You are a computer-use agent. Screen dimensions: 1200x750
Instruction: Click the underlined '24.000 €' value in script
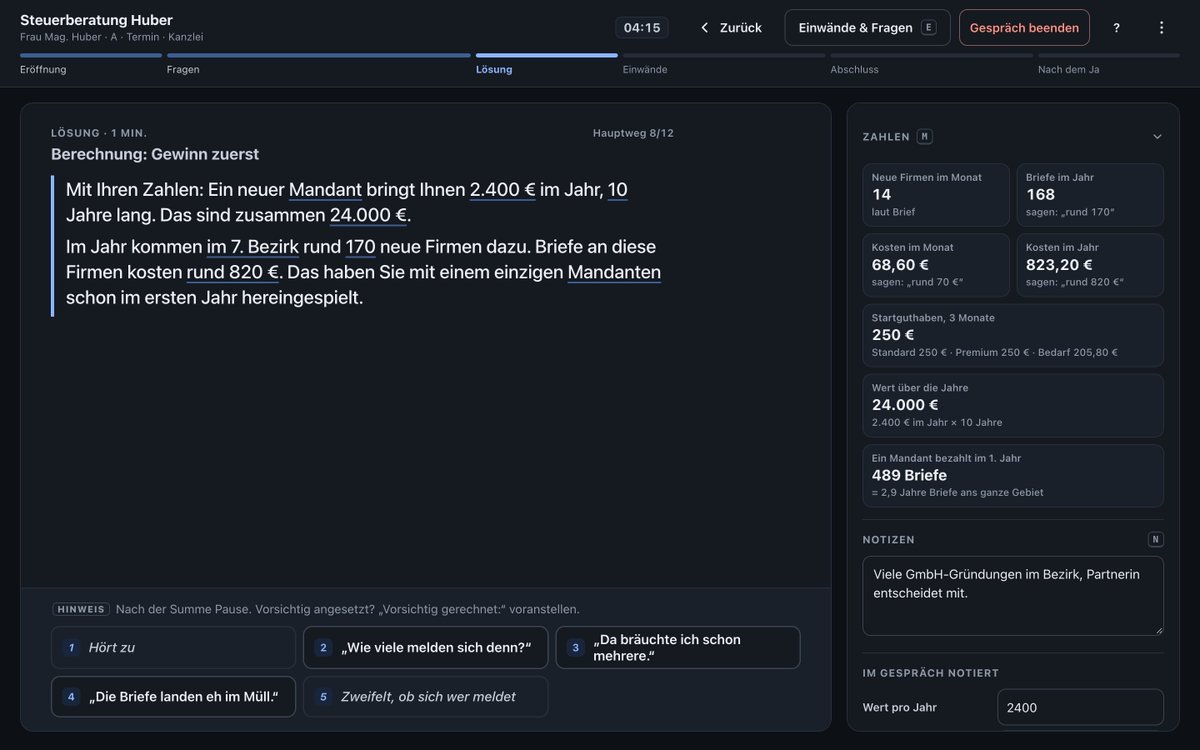(x=368, y=215)
